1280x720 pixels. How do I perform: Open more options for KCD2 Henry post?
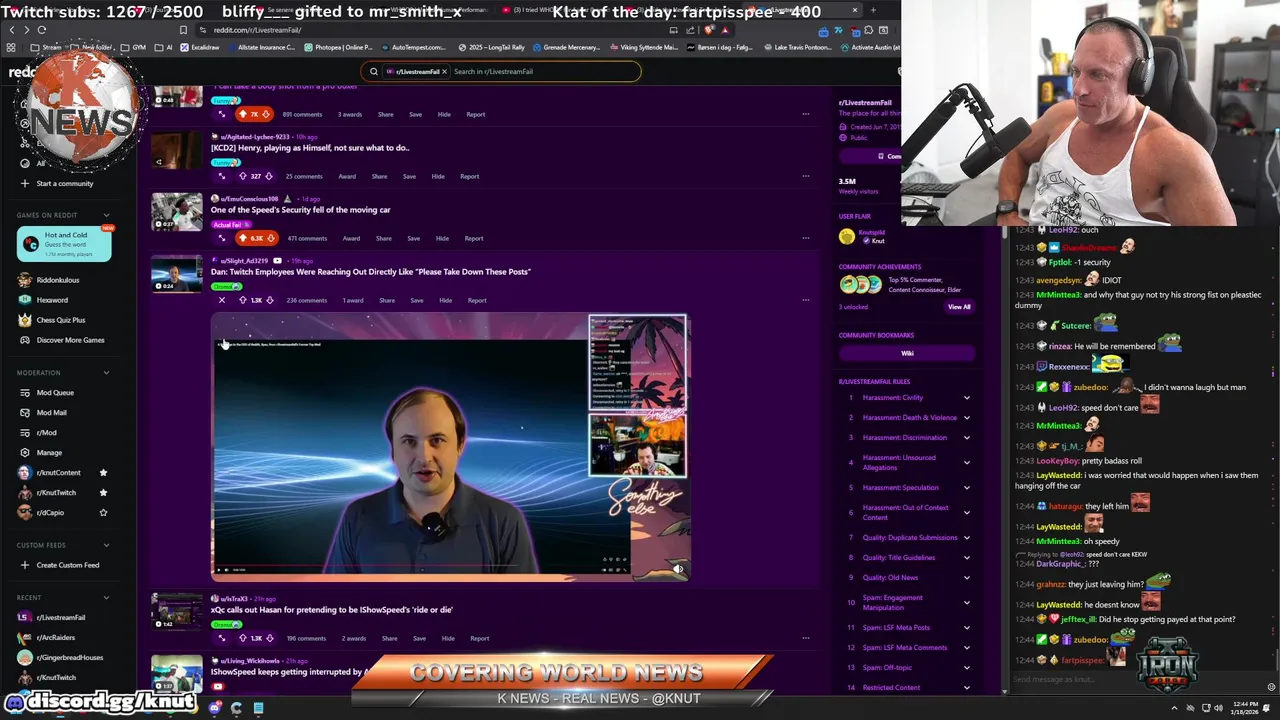[805, 176]
